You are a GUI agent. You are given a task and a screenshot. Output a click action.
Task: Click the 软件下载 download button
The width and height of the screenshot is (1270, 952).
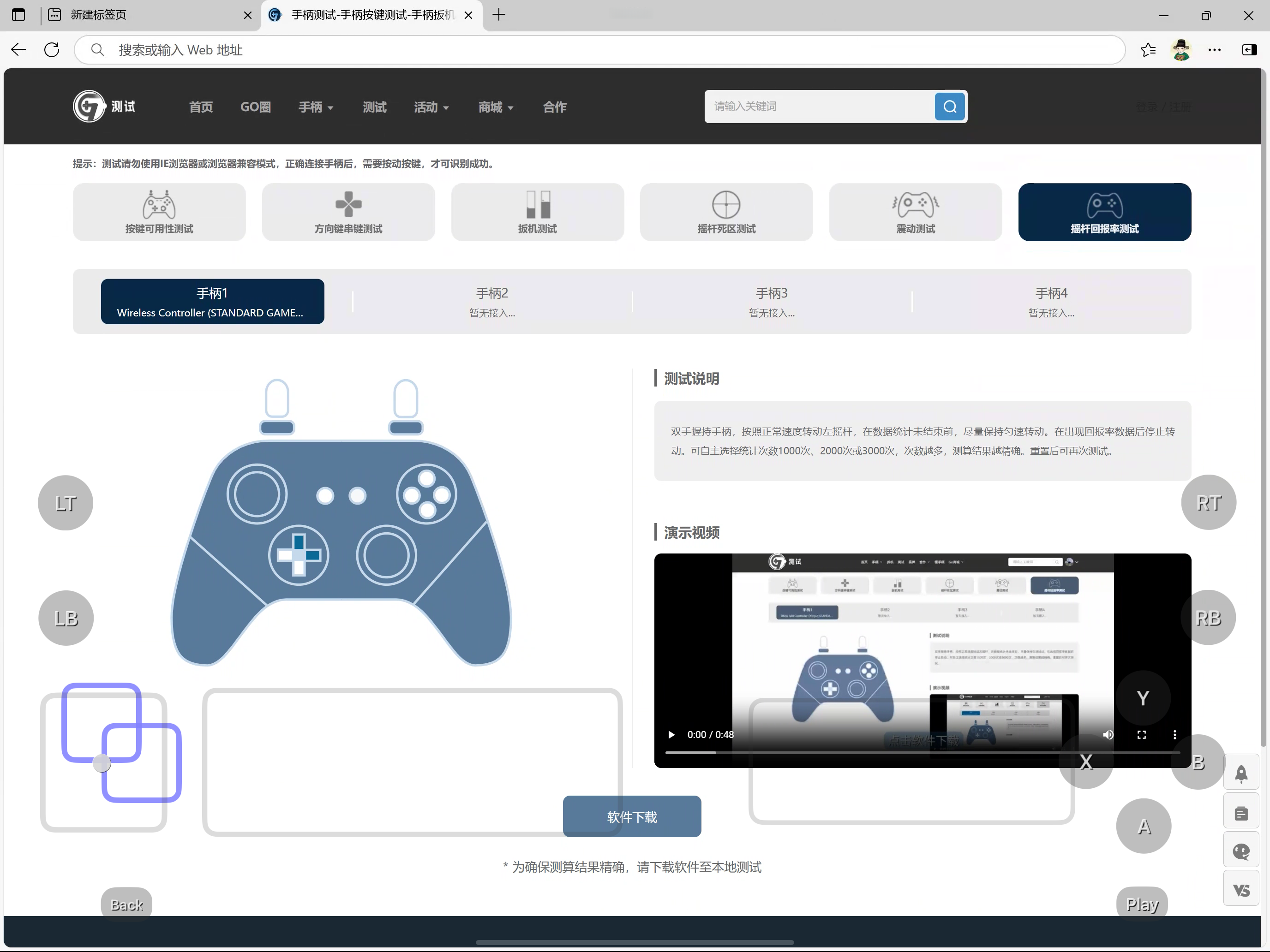[x=632, y=816]
